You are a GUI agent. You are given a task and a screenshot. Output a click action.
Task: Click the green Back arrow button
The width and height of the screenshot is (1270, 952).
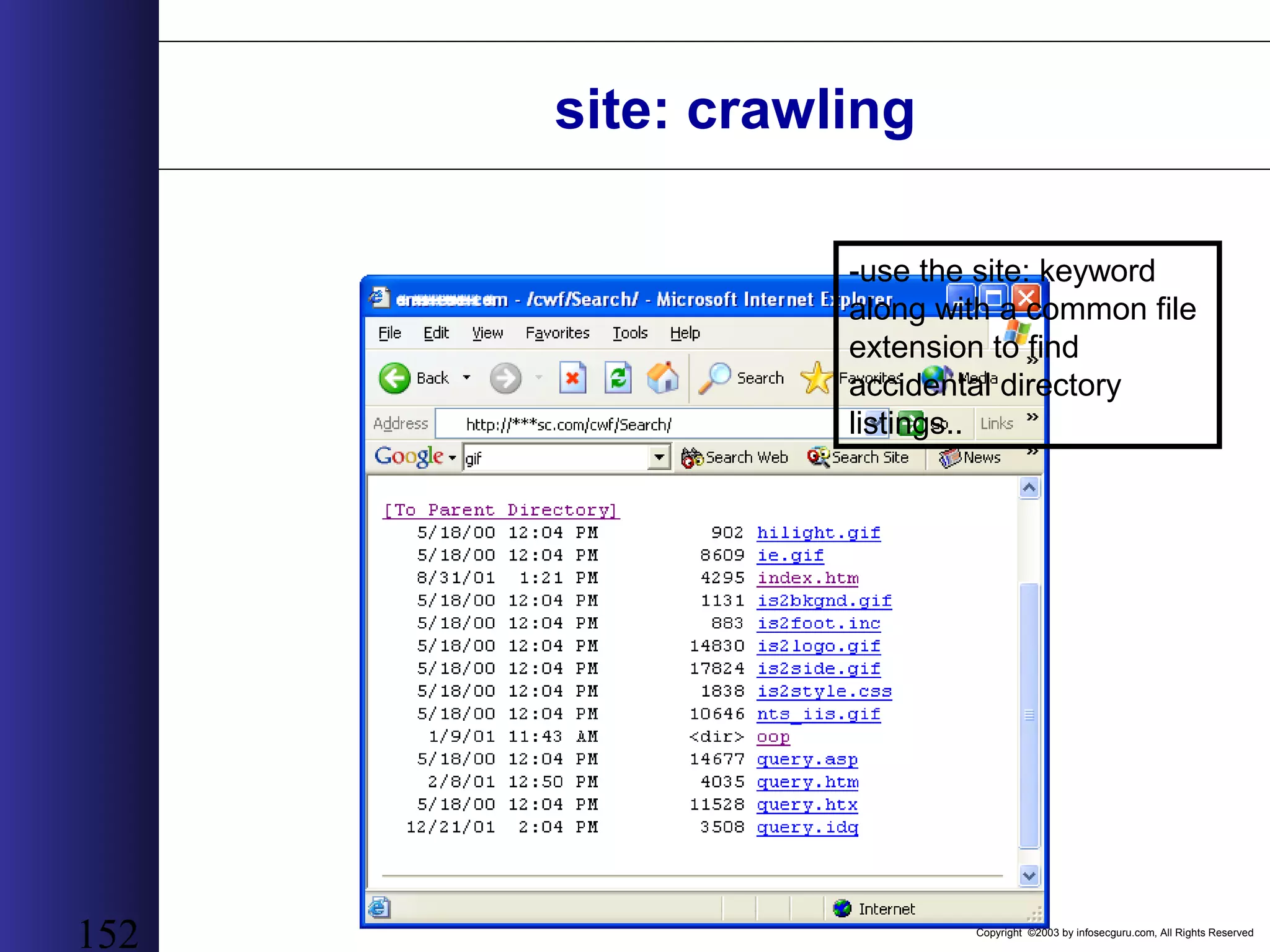394,378
